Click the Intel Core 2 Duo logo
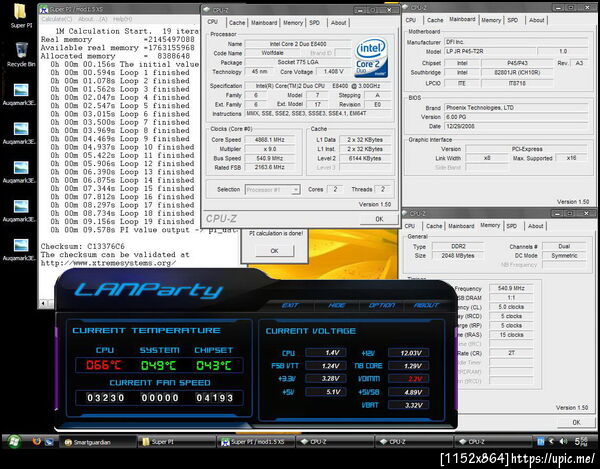This screenshot has width=600, height=469. 370,57
